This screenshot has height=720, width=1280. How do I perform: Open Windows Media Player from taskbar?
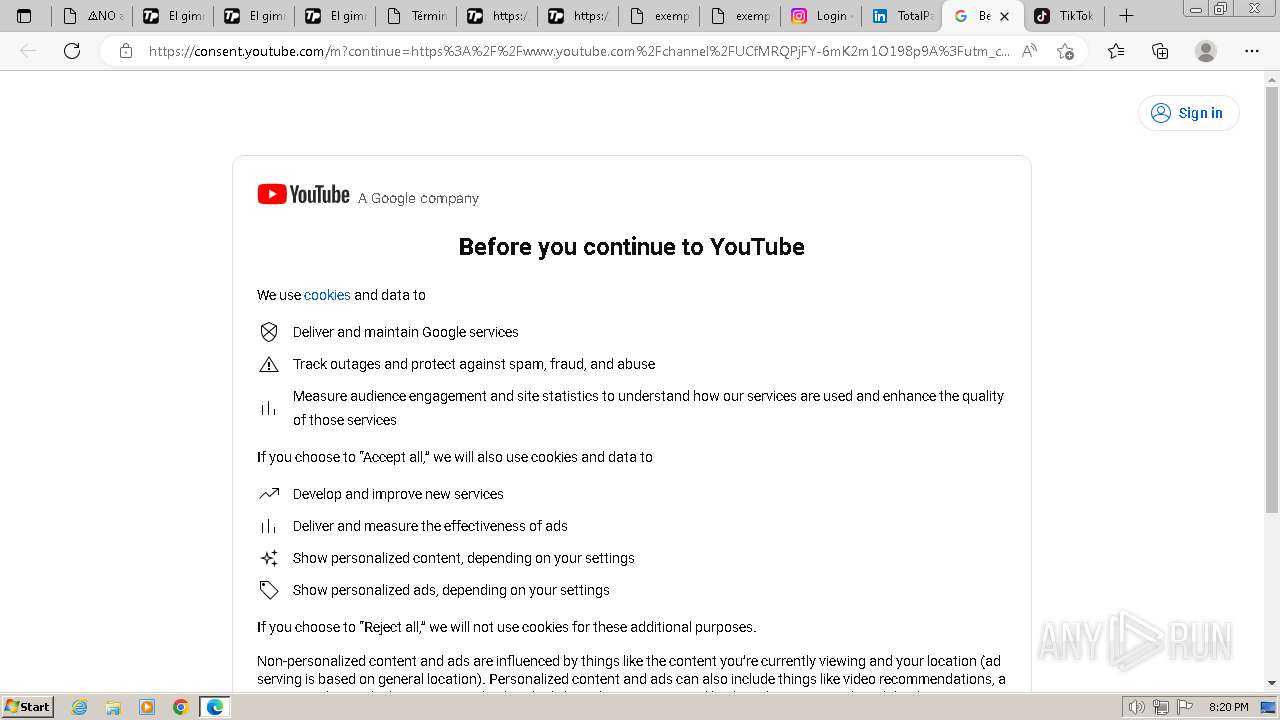(147, 707)
